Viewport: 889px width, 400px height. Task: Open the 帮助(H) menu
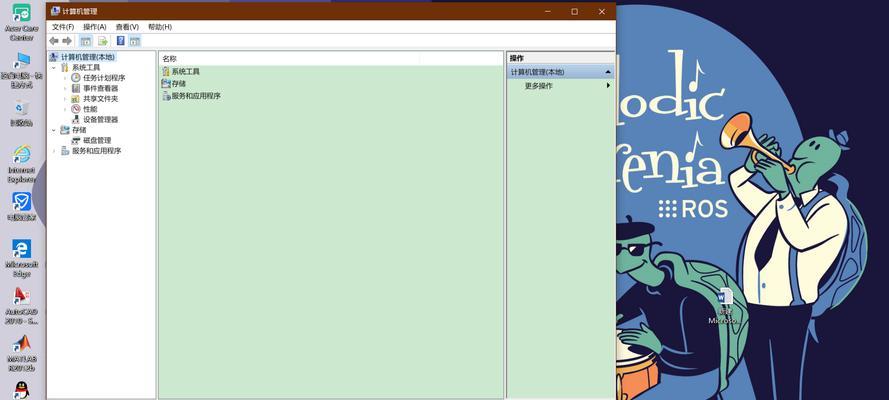tap(160, 27)
